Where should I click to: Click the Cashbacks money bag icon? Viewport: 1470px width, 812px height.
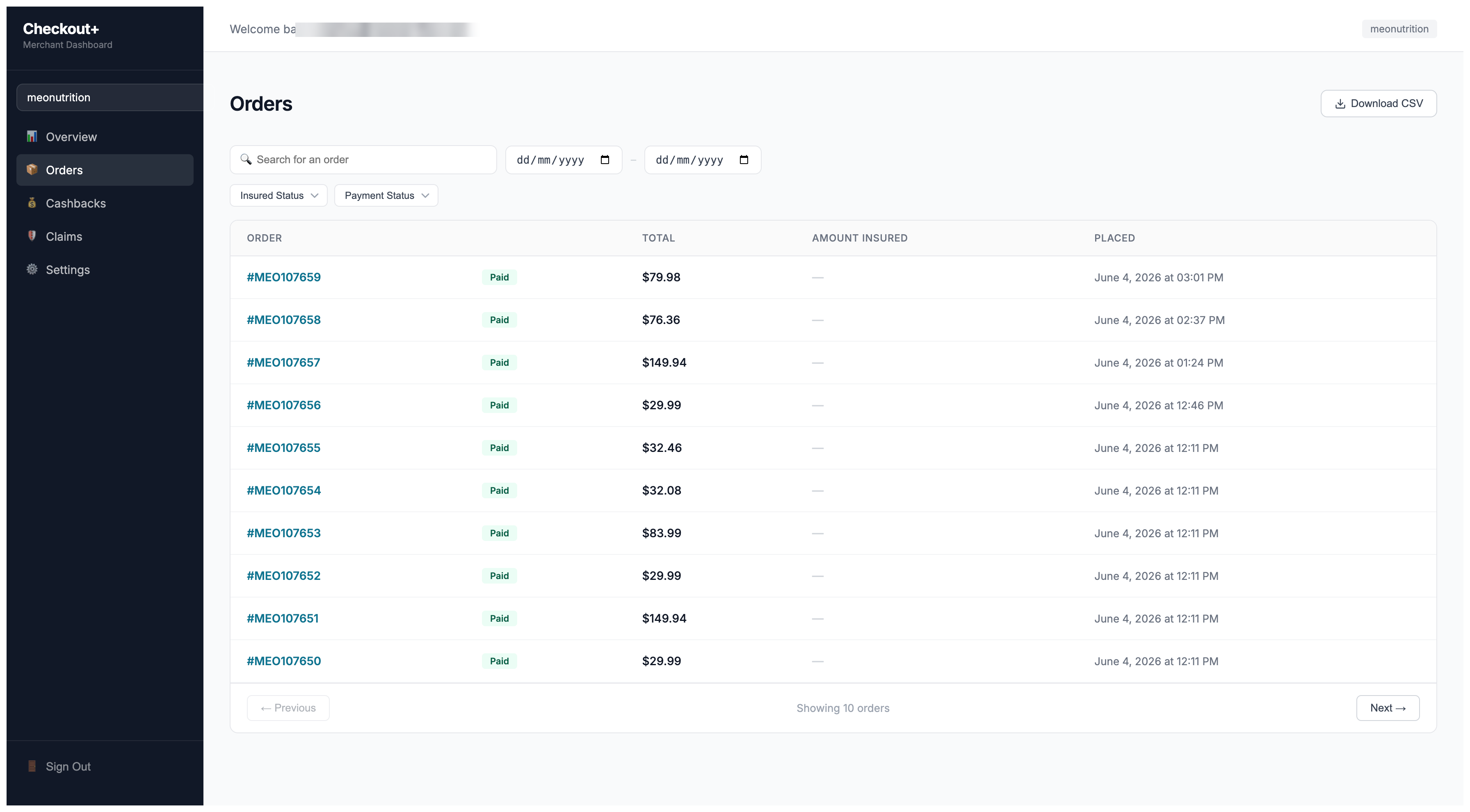(x=32, y=203)
